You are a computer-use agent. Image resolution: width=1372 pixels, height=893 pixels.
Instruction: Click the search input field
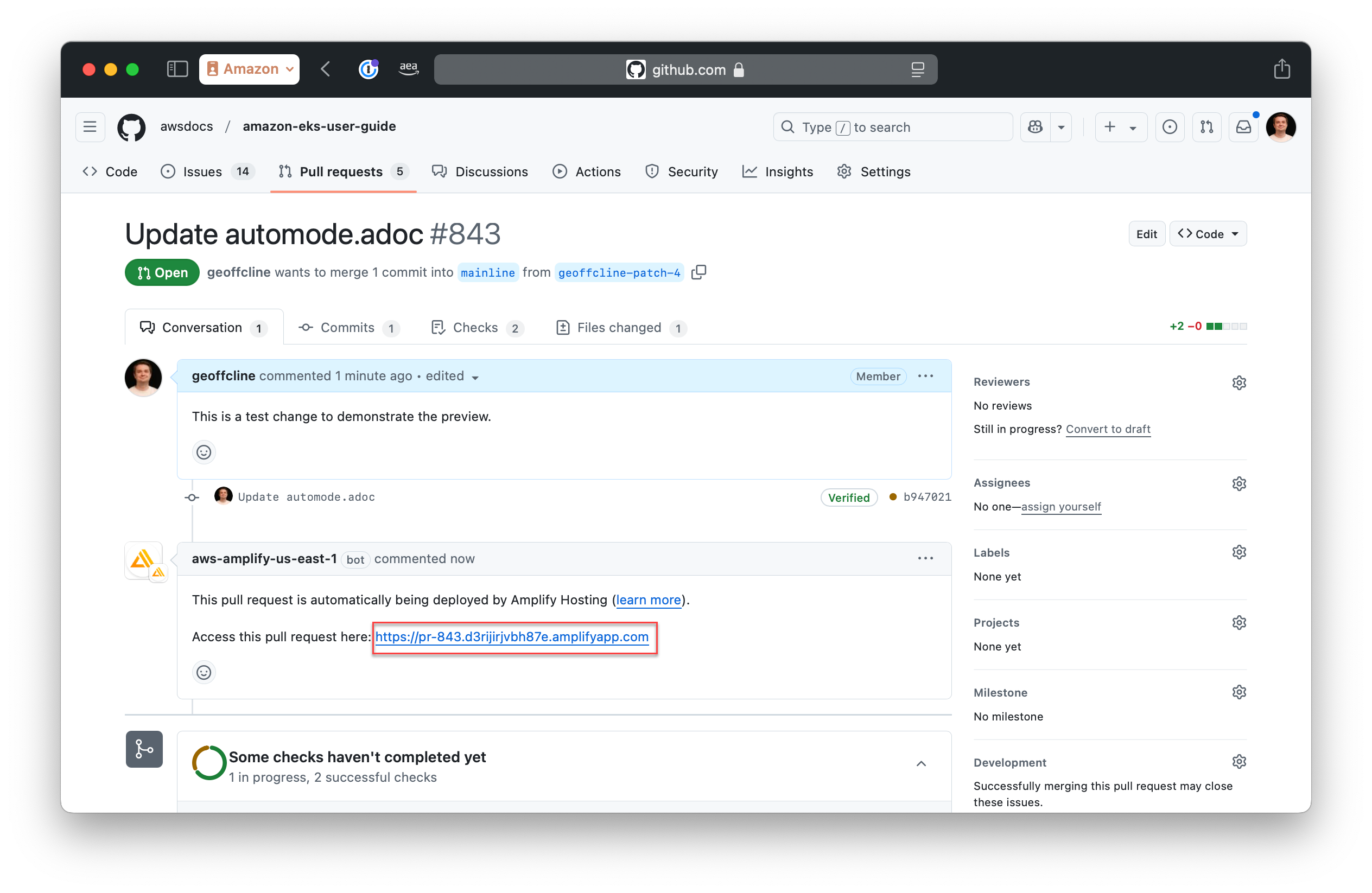pyautogui.click(x=892, y=127)
